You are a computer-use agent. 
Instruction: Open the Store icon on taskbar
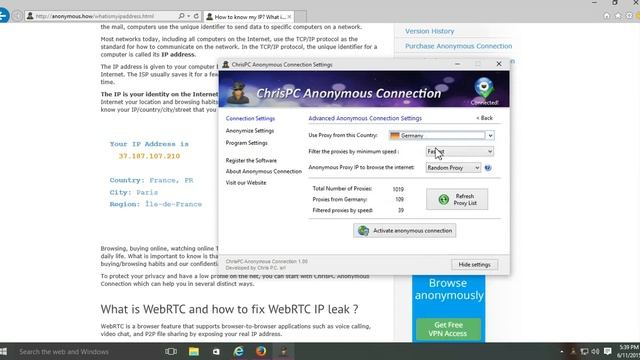216,351
